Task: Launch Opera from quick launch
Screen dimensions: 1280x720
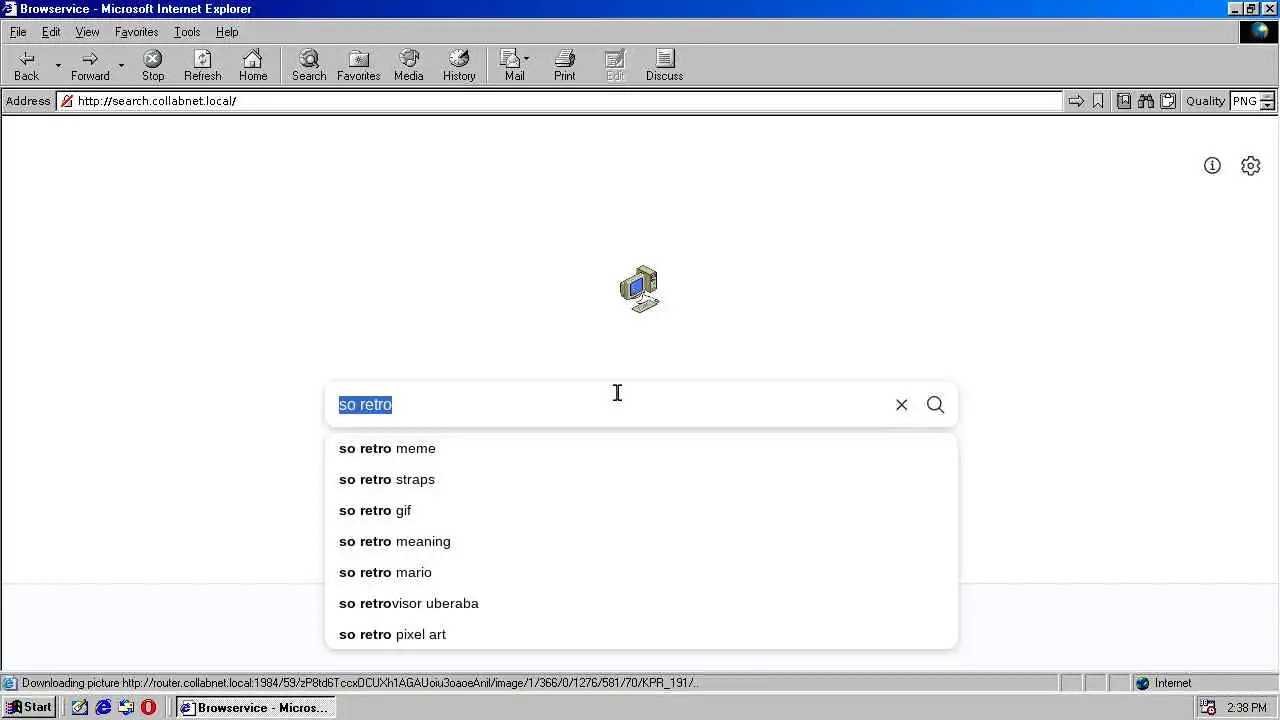Action: coord(149,707)
